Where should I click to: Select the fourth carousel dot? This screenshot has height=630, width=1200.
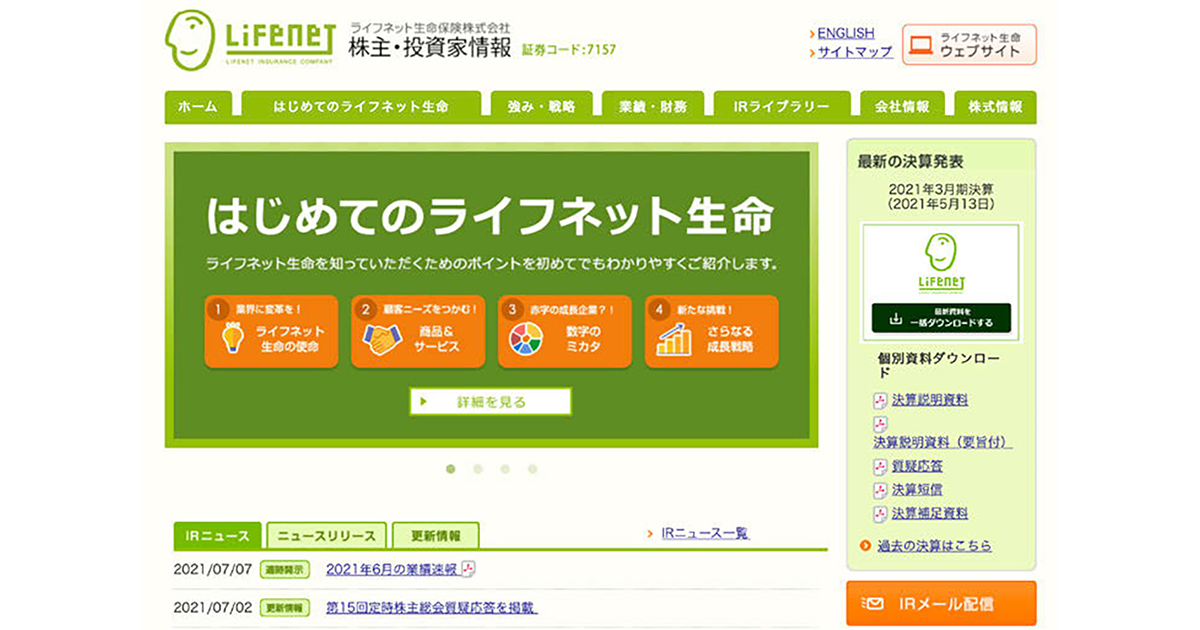coord(532,468)
